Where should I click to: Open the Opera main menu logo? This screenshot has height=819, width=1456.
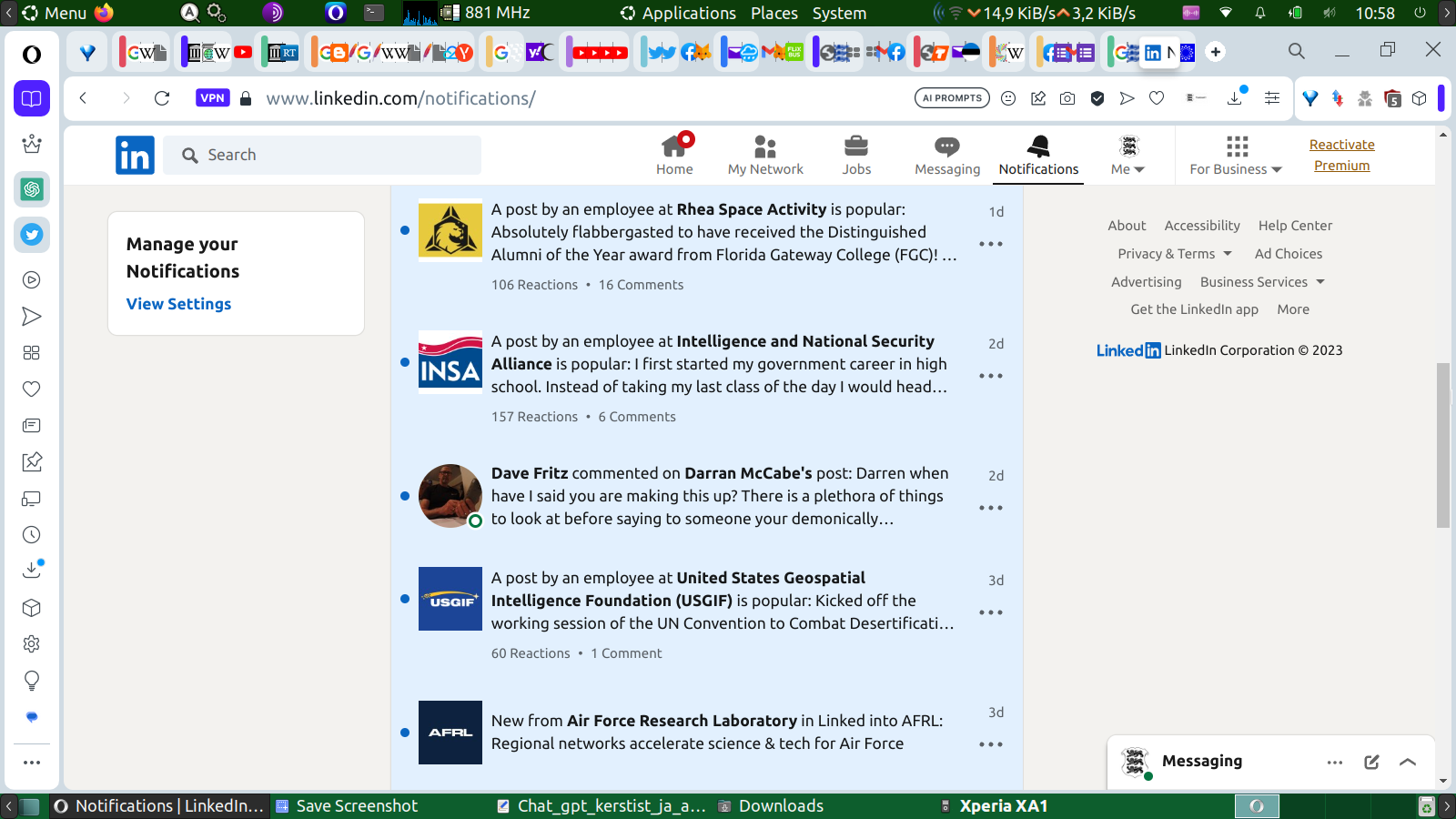tap(32, 55)
